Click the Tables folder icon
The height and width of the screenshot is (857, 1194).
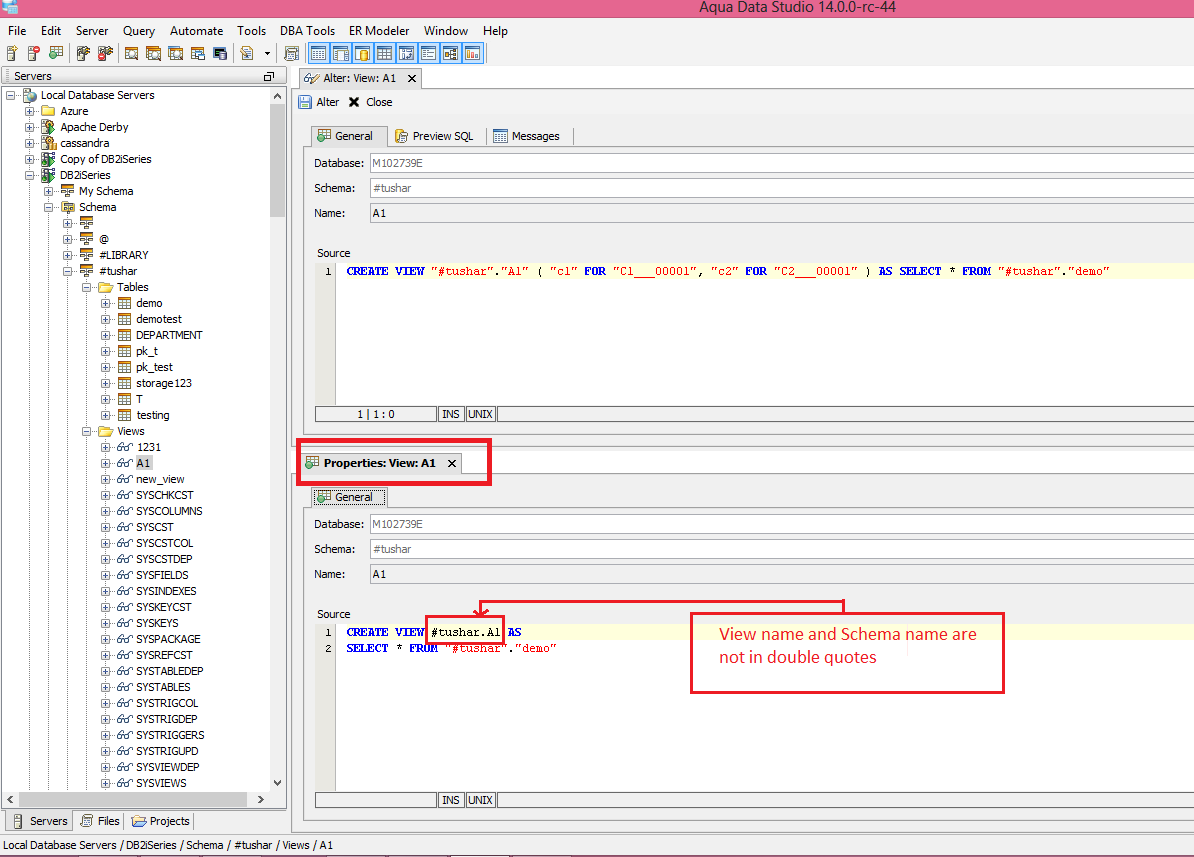tap(106, 287)
